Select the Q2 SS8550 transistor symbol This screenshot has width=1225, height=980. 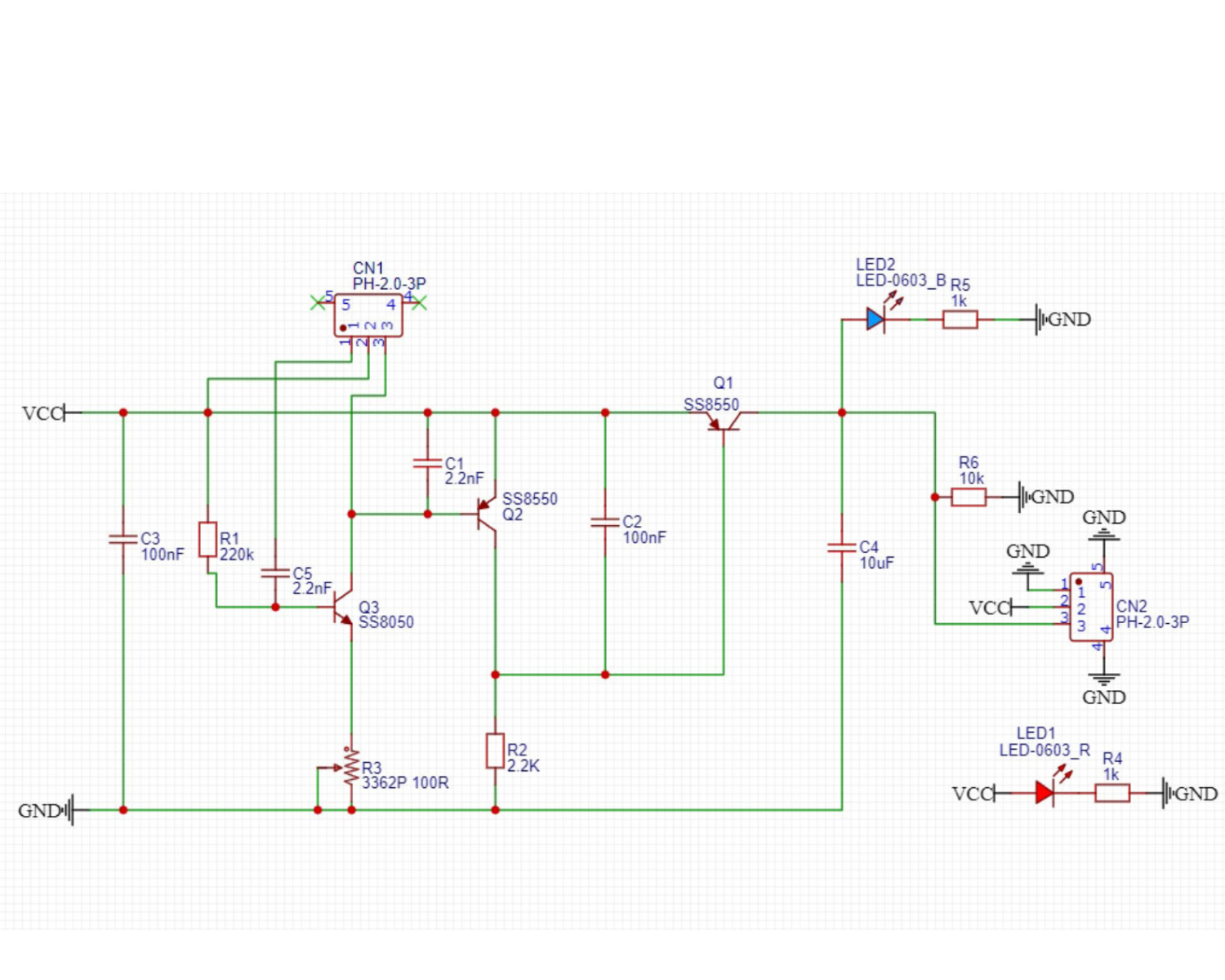click(x=488, y=514)
